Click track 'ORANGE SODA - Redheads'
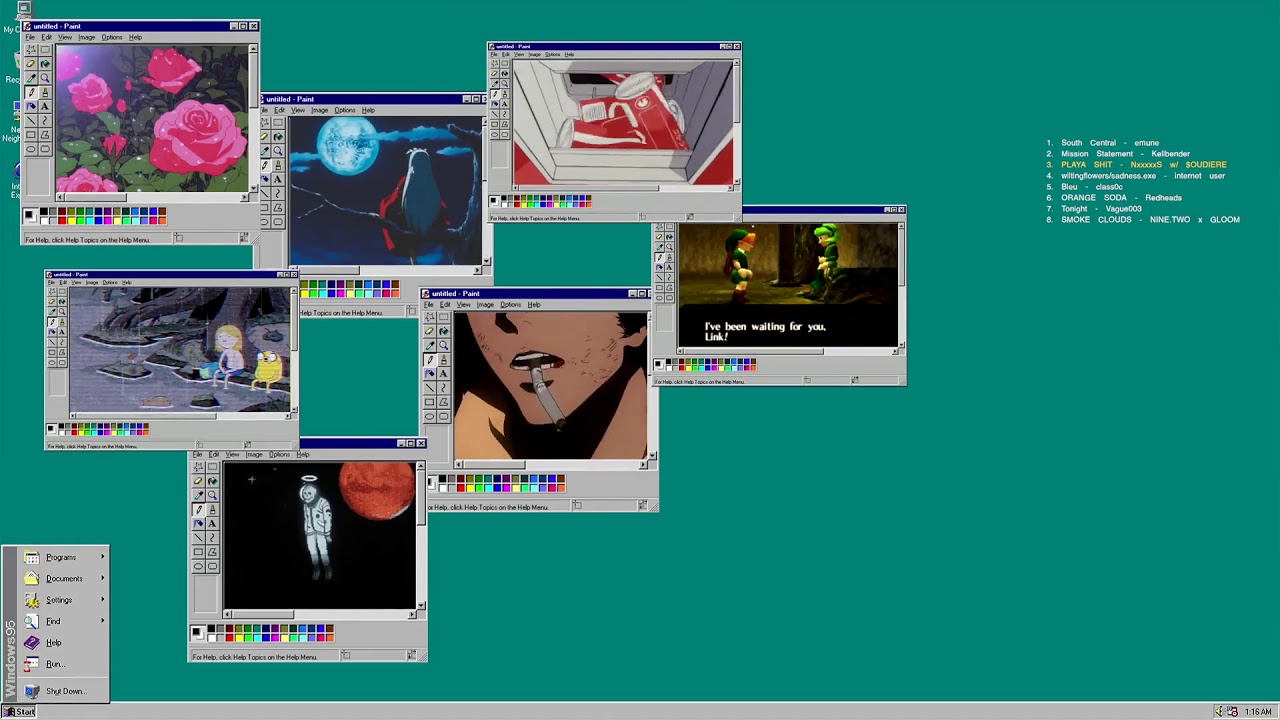 point(1121,198)
